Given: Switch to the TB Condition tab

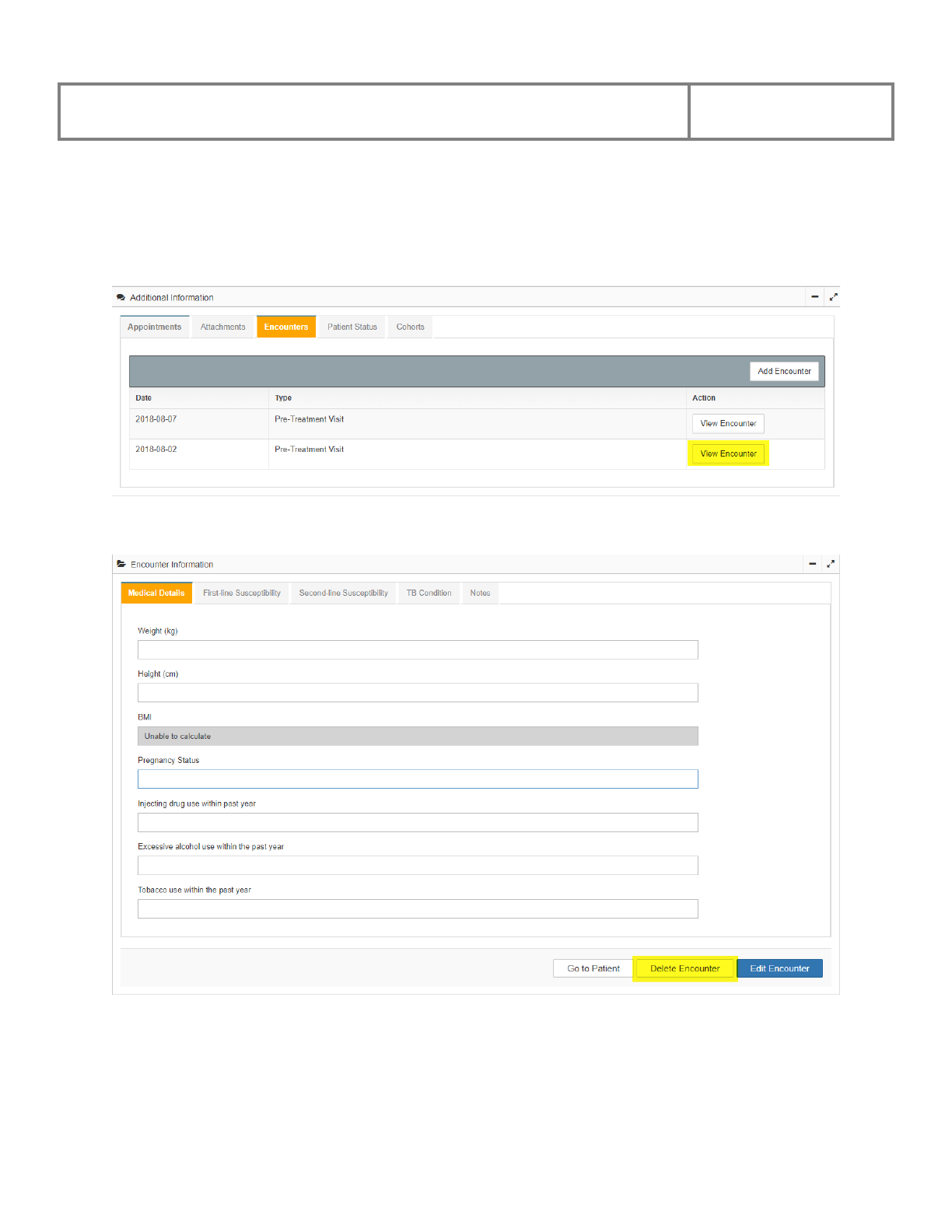Looking at the screenshot, I should click(x=429, y=593).
